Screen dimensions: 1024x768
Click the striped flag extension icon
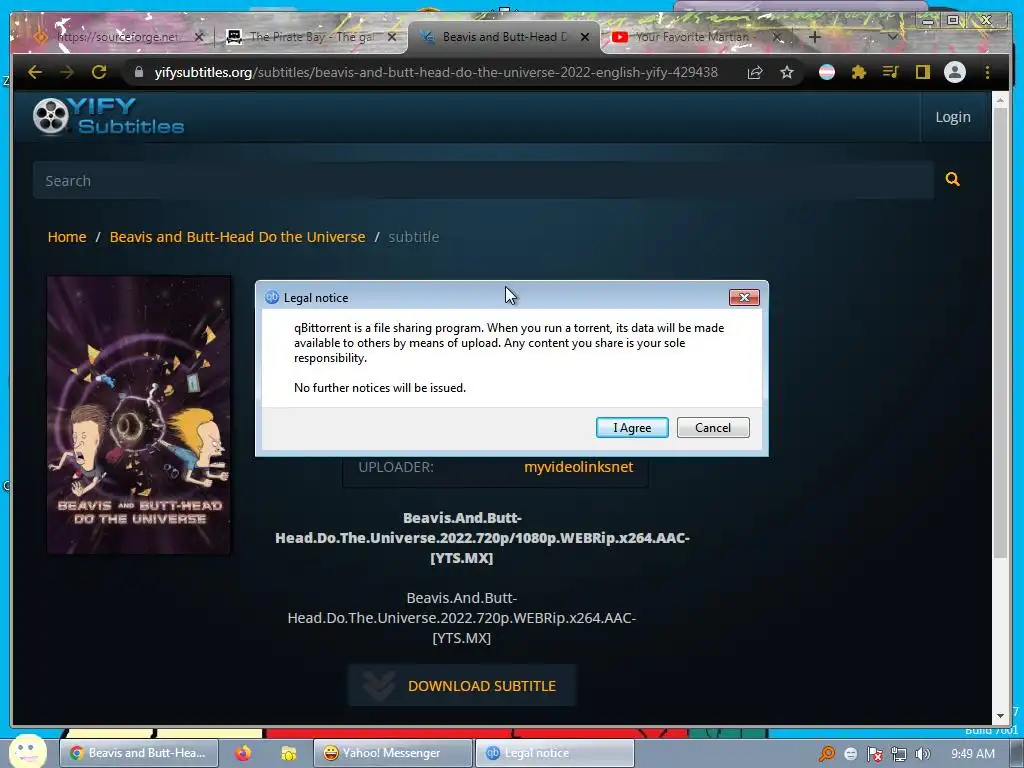pos(827,72)
